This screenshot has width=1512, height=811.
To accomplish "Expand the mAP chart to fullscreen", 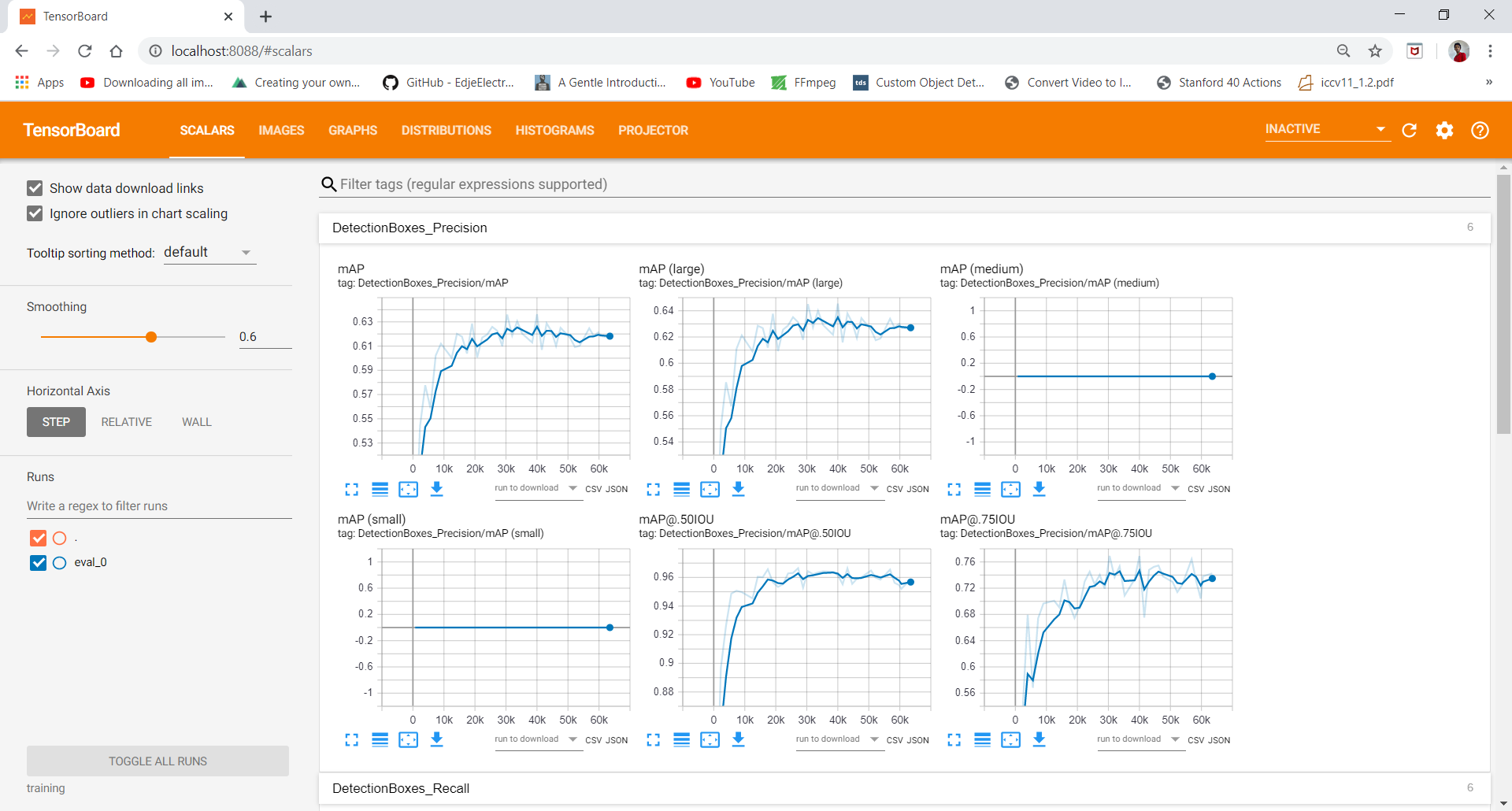I will [352, 489].
